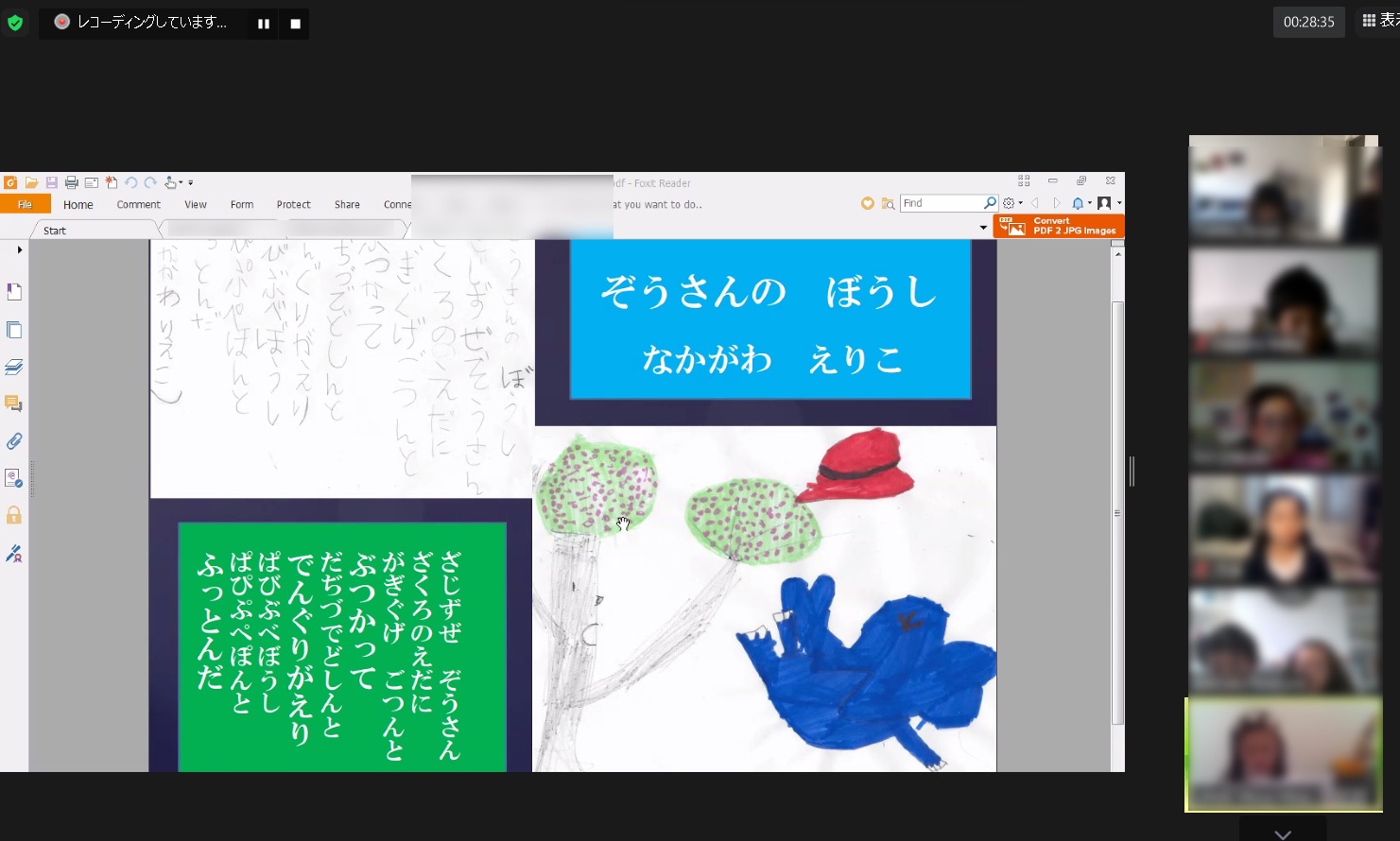Redo the last action

[150, 182]
